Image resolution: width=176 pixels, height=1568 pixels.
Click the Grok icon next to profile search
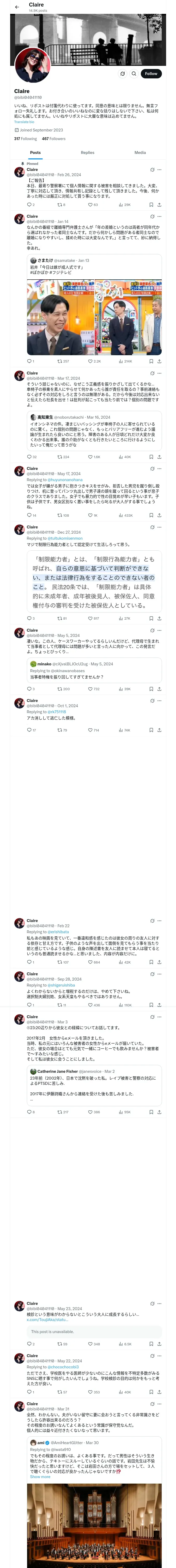(x=123, y=74)
